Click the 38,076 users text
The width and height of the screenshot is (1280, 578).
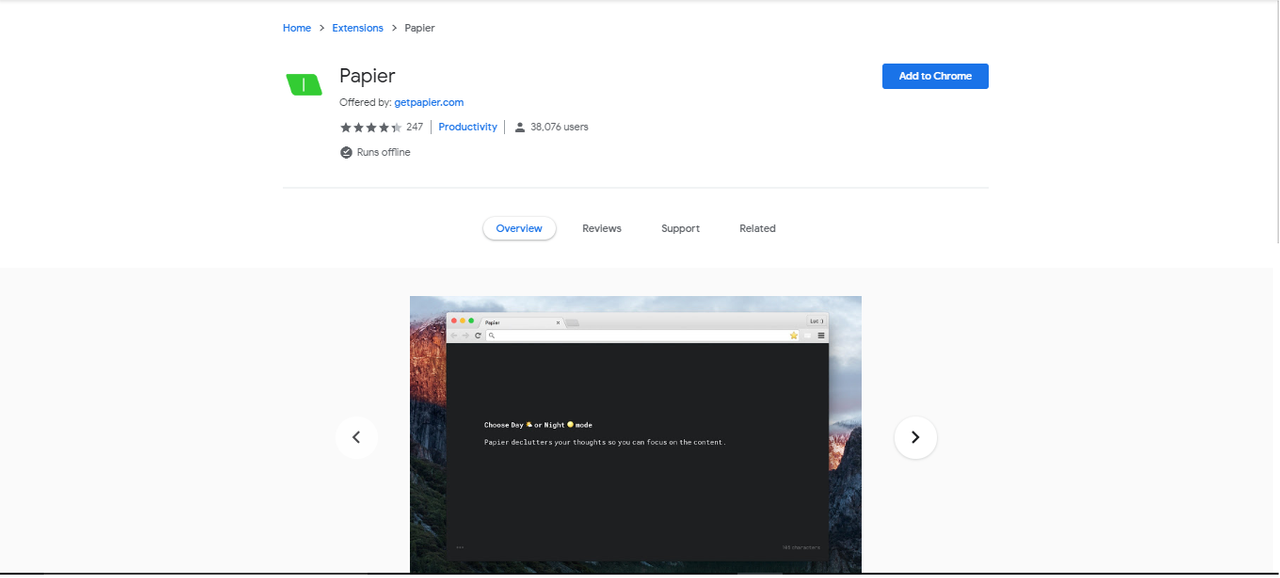(x=559, y=127)
